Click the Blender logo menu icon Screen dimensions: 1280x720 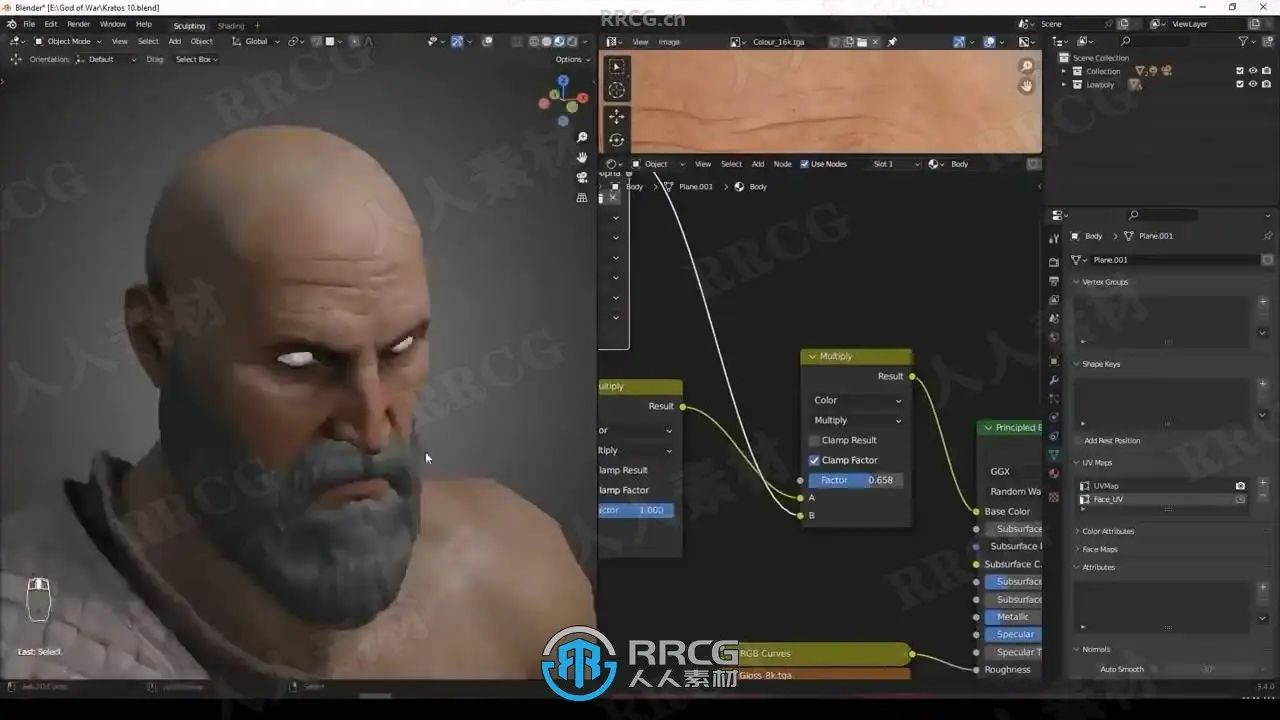11,24
